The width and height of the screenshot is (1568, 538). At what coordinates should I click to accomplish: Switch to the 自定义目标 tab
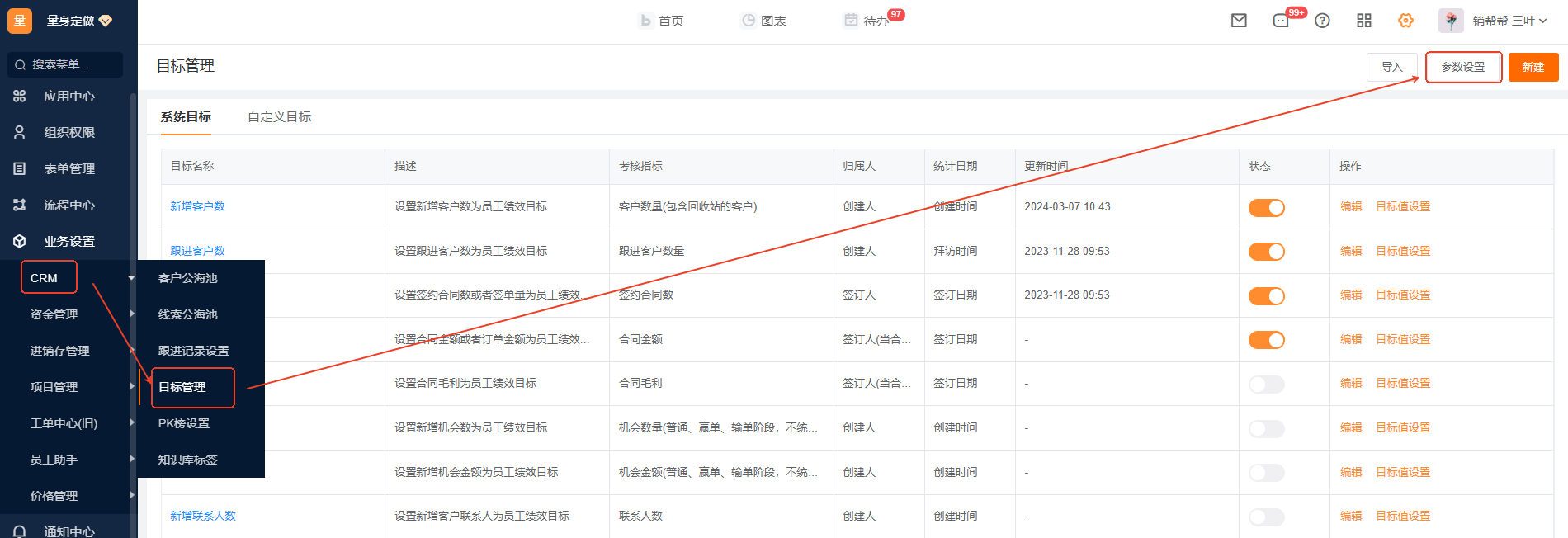(x=279, y=117)
